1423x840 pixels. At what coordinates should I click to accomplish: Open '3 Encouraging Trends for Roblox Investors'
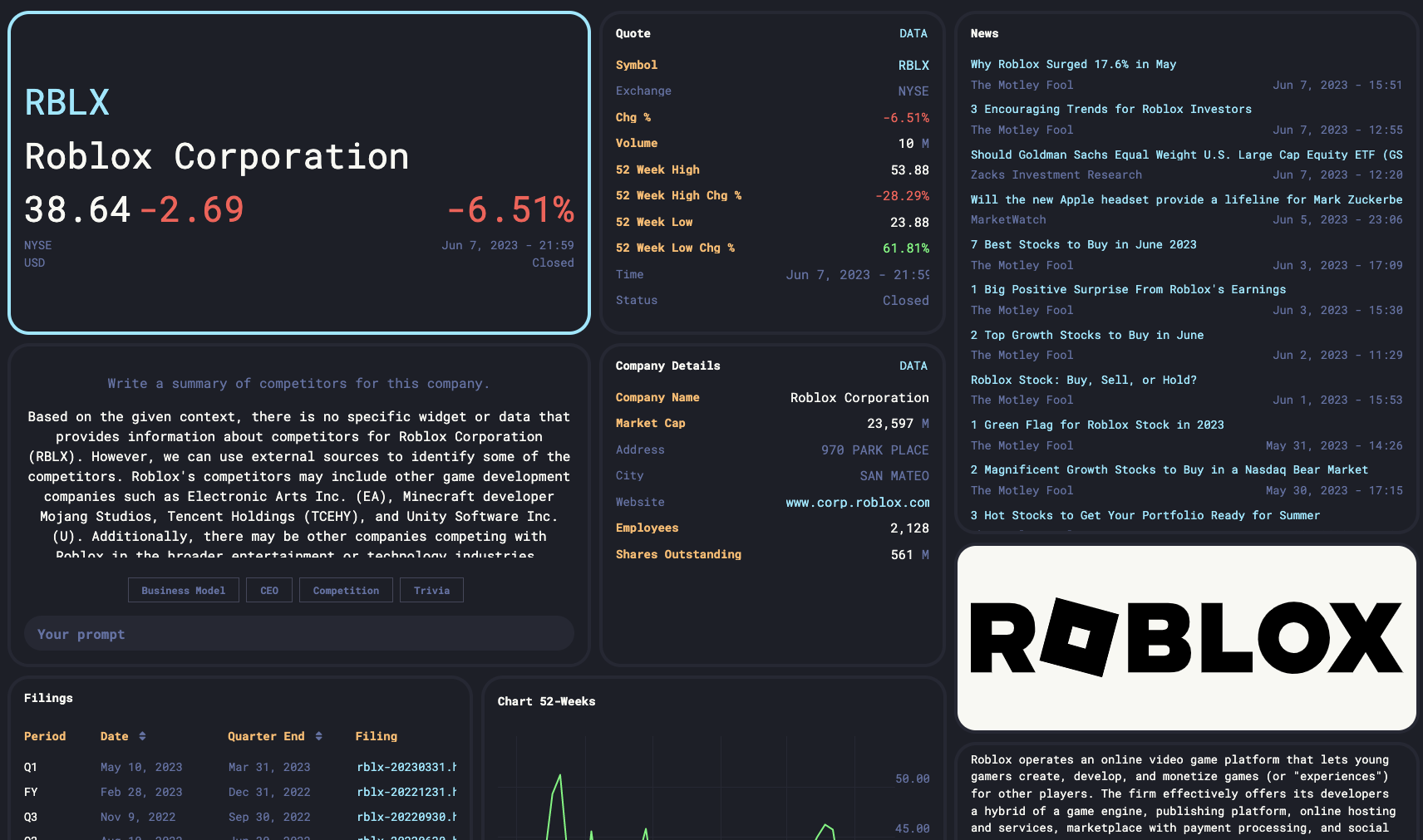(x=1110, y=109)
